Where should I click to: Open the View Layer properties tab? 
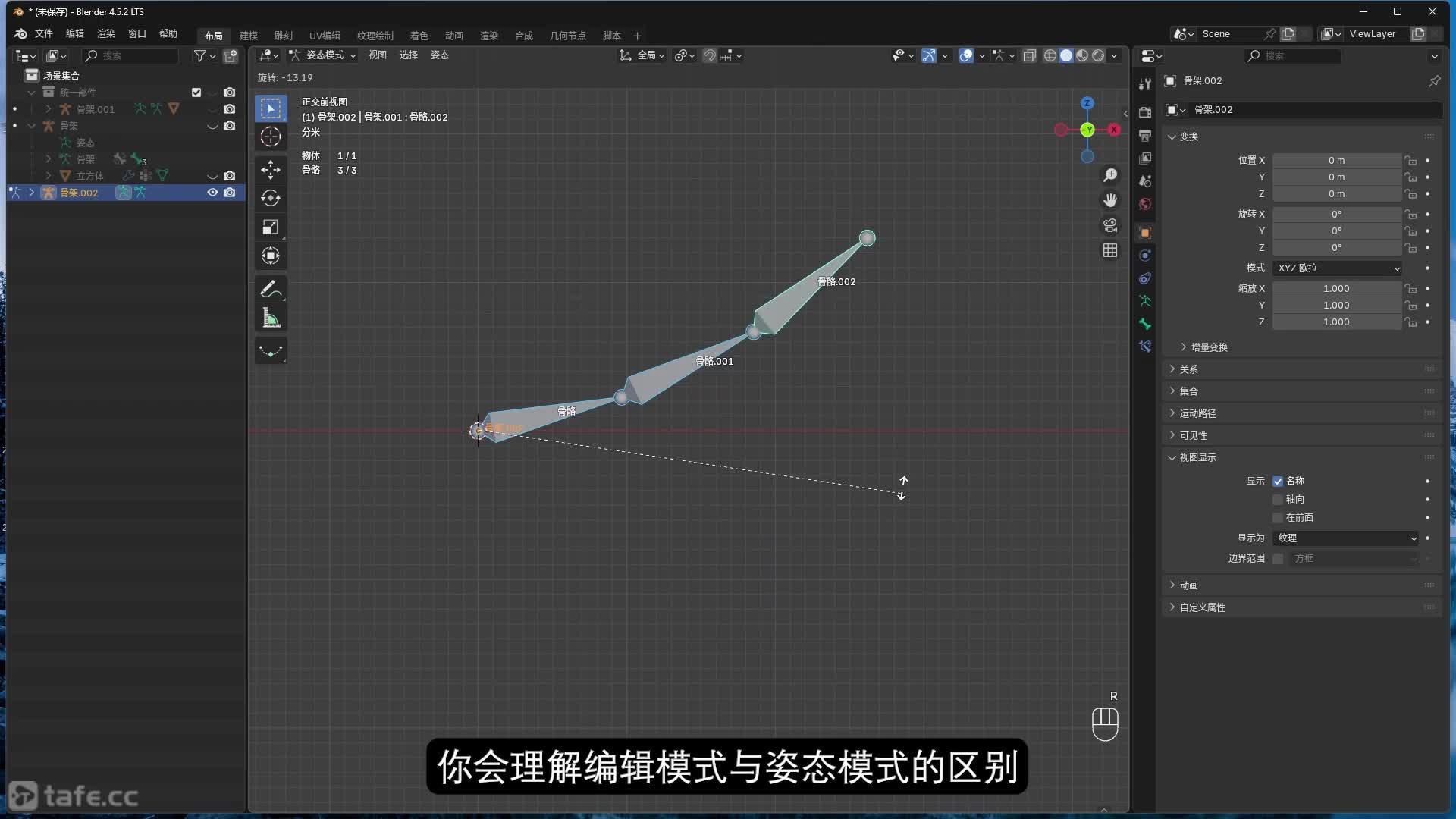[1145, 158]
